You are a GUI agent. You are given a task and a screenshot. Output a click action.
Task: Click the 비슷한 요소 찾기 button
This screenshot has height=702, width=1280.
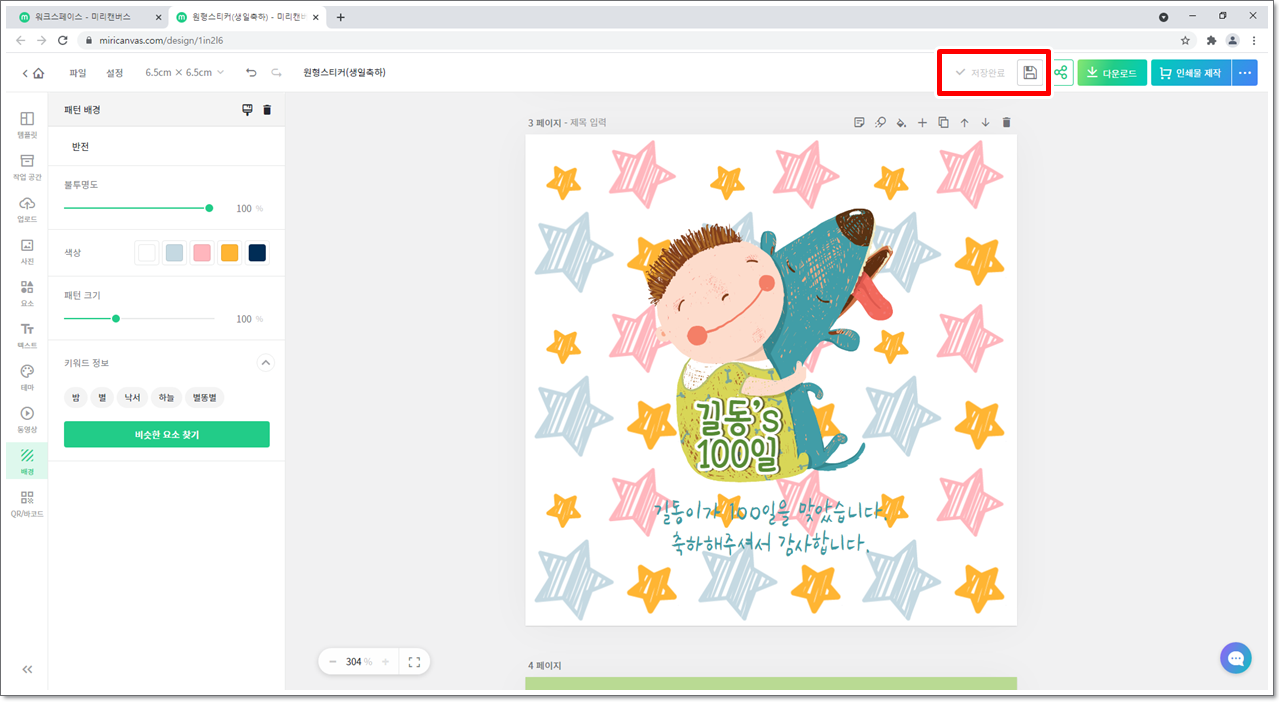[x=167, y=435]
